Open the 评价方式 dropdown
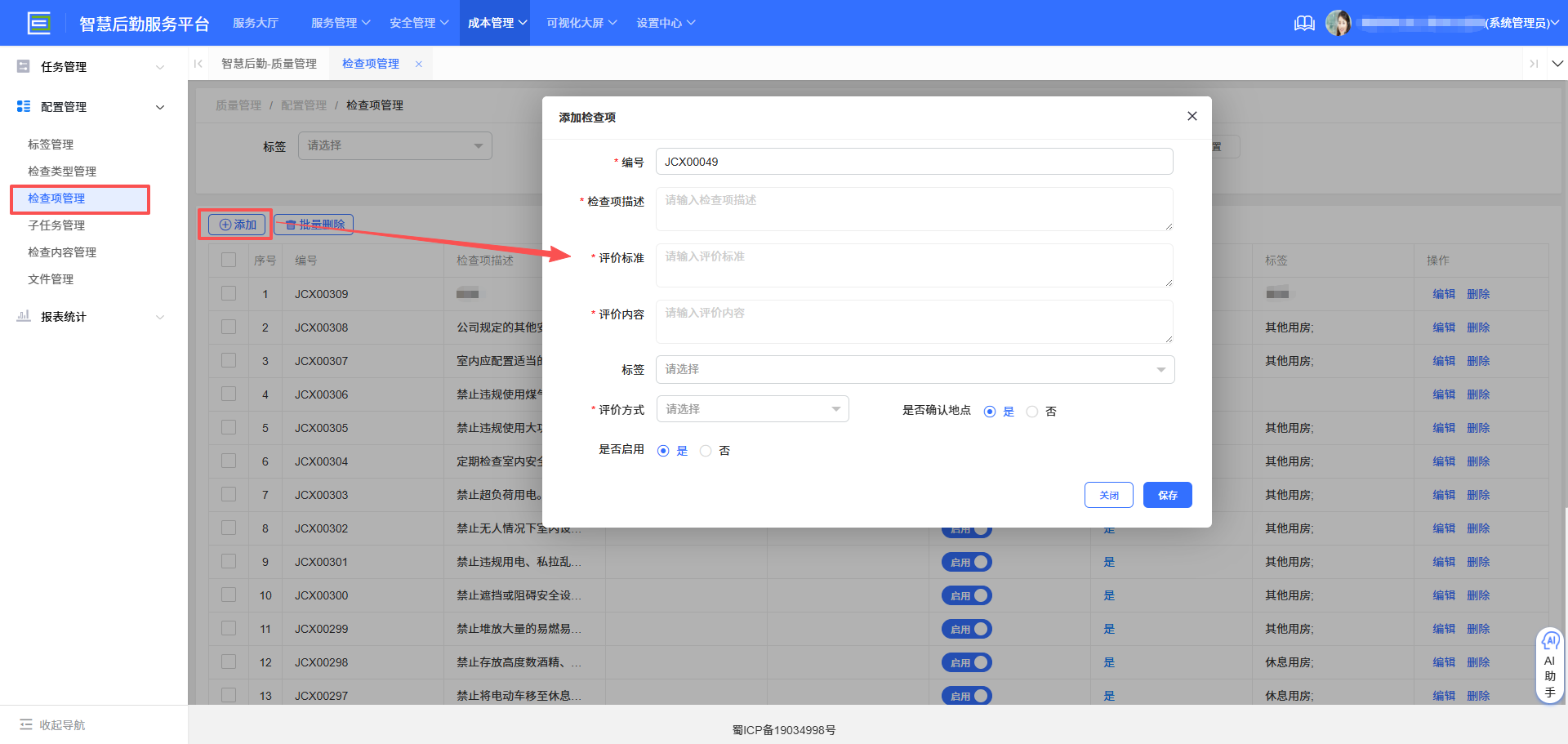This screenshot has width=1568, height=744. (x=751, y=408)
